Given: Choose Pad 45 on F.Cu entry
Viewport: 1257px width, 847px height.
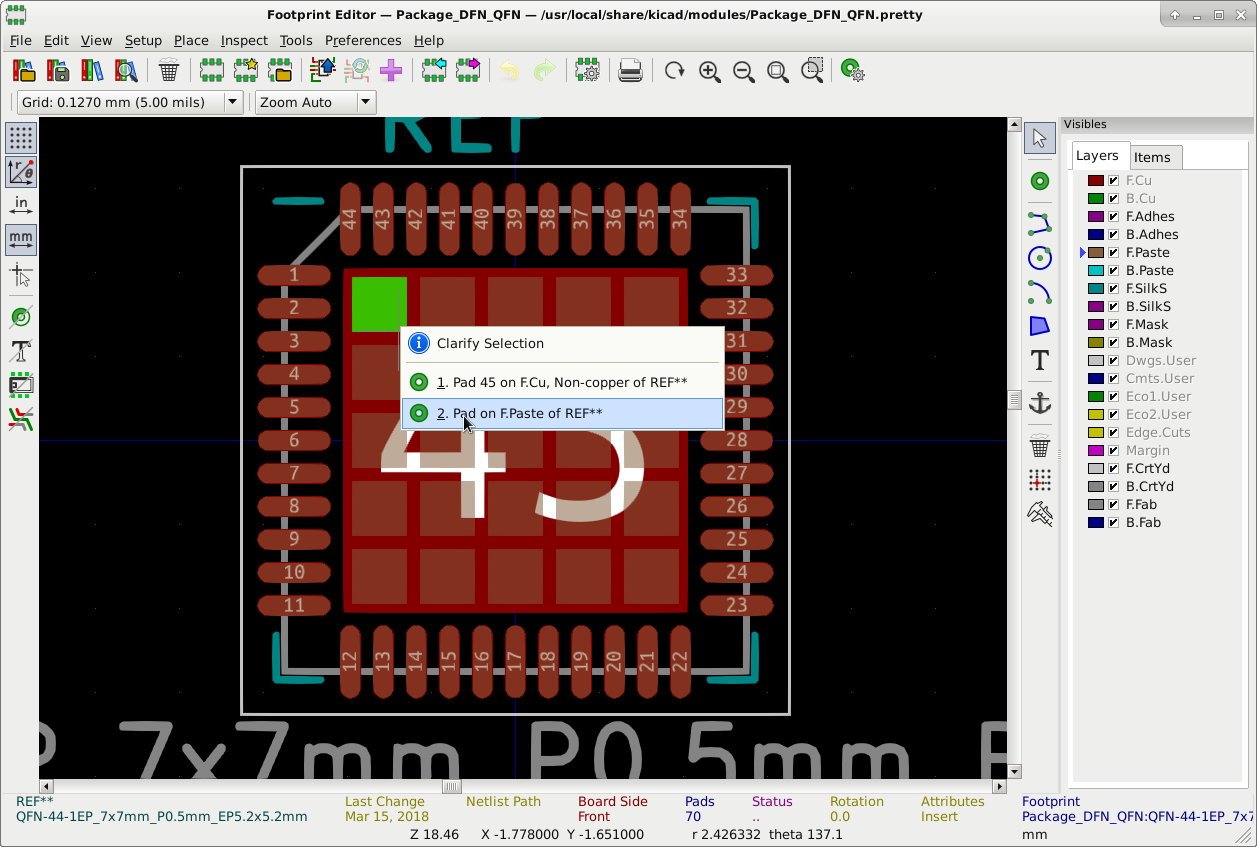Looking at the screenshot, I should tap(561, 383).
